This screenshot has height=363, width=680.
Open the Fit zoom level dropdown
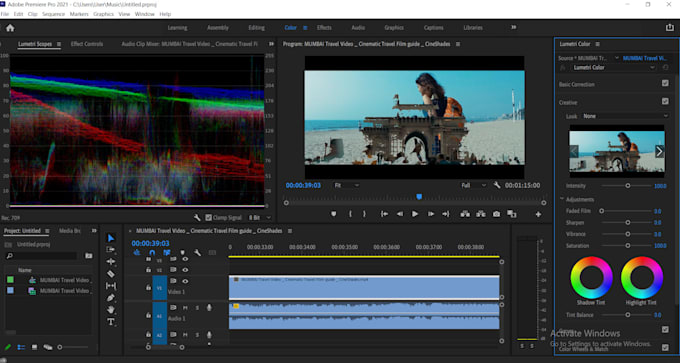347,185
